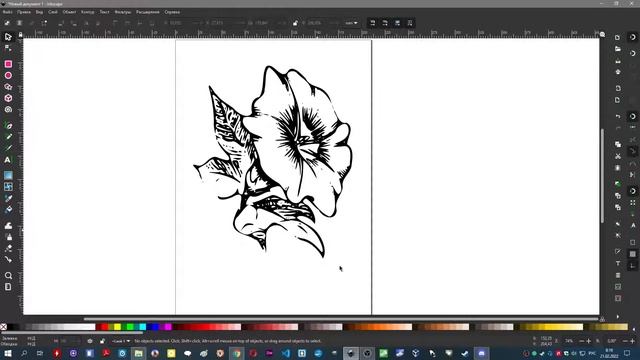Image resolution: width=640 pixels, height=360 pixels.
Task: Click the Undo arrow icon
Action: pos(618,116)
